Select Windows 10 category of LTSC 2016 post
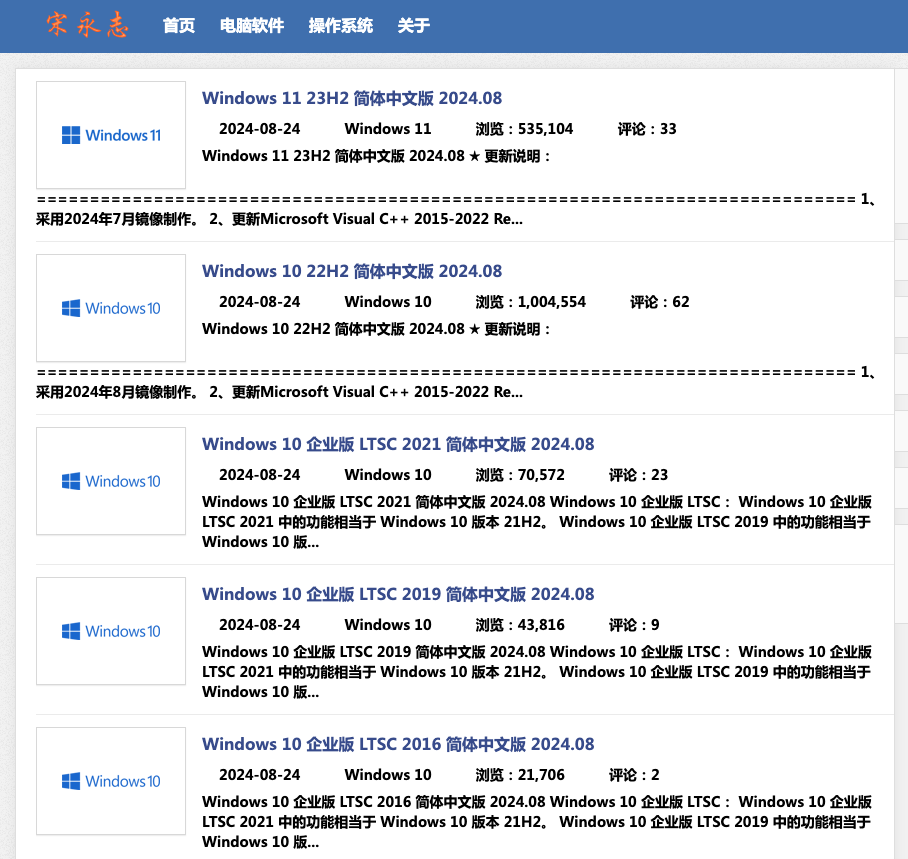 (x=388, y=775)
